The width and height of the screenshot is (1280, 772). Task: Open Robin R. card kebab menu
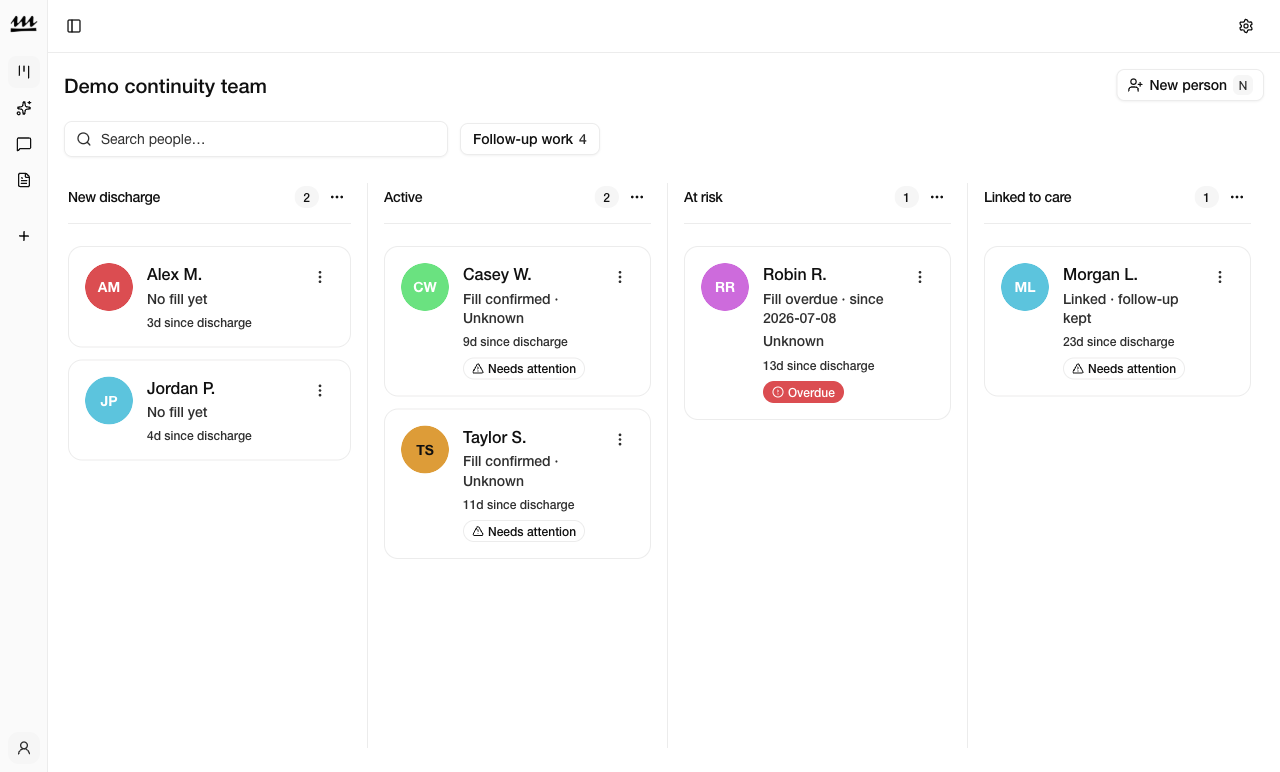(x=920, y=277)
